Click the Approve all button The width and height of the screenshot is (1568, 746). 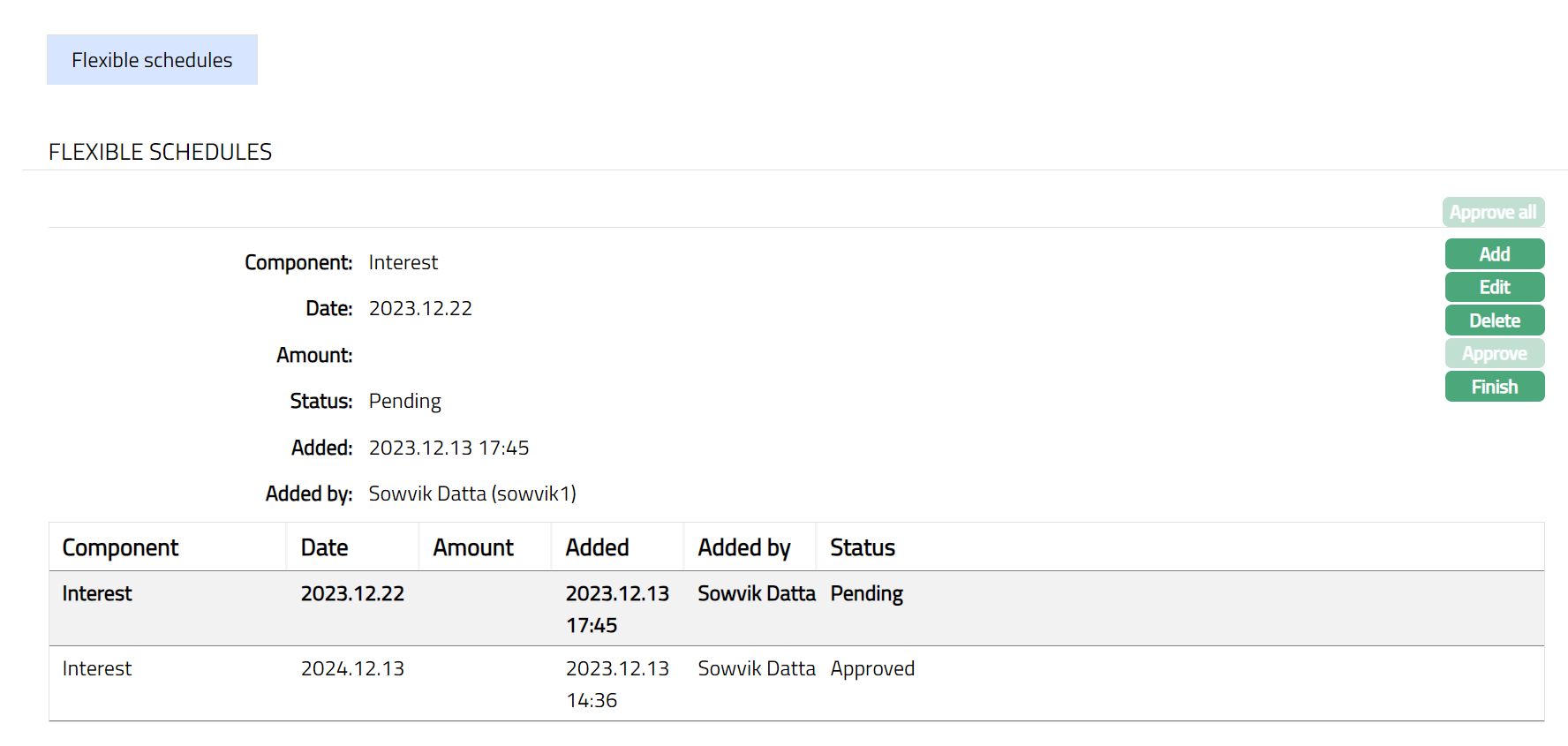click(x=1493, y=213)
